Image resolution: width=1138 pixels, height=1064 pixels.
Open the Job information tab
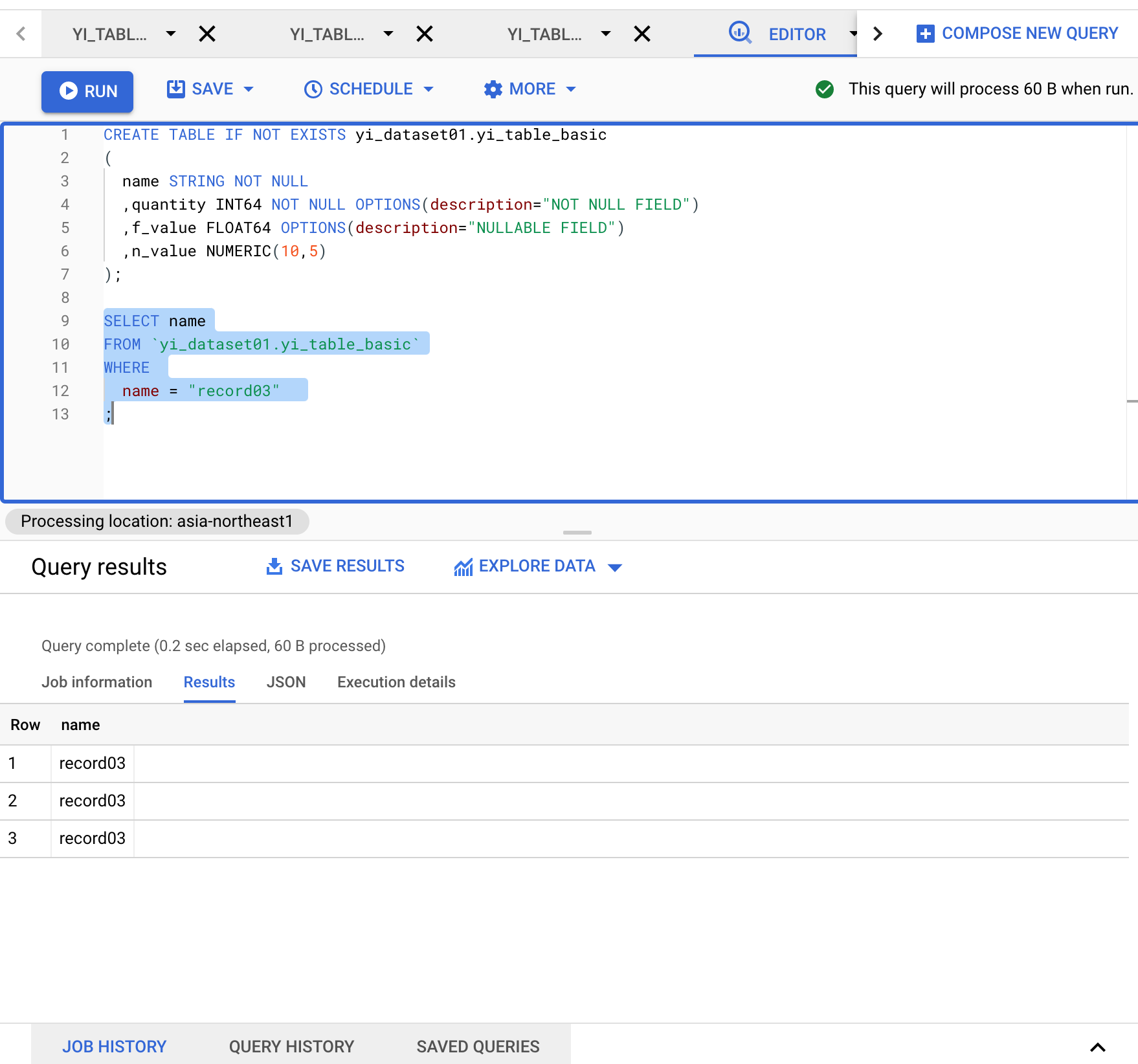(x=97, y=682)
